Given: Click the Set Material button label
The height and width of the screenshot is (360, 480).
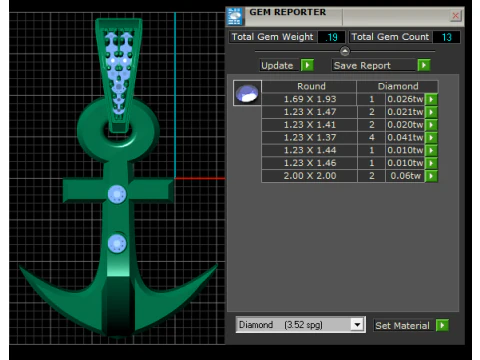Looking at the screenshot, I should pos(402,325).
